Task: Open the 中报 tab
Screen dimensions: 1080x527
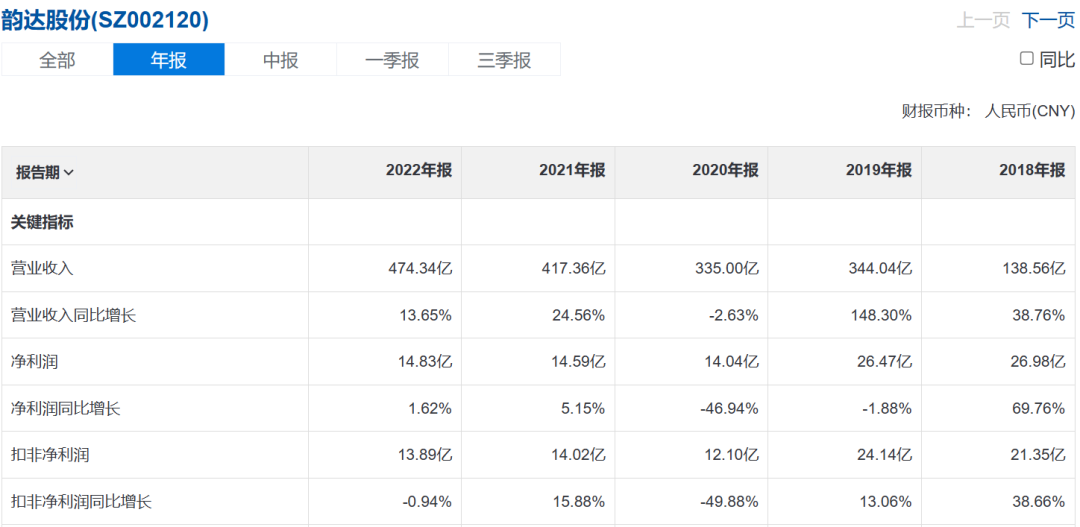Action: (281, 60)
